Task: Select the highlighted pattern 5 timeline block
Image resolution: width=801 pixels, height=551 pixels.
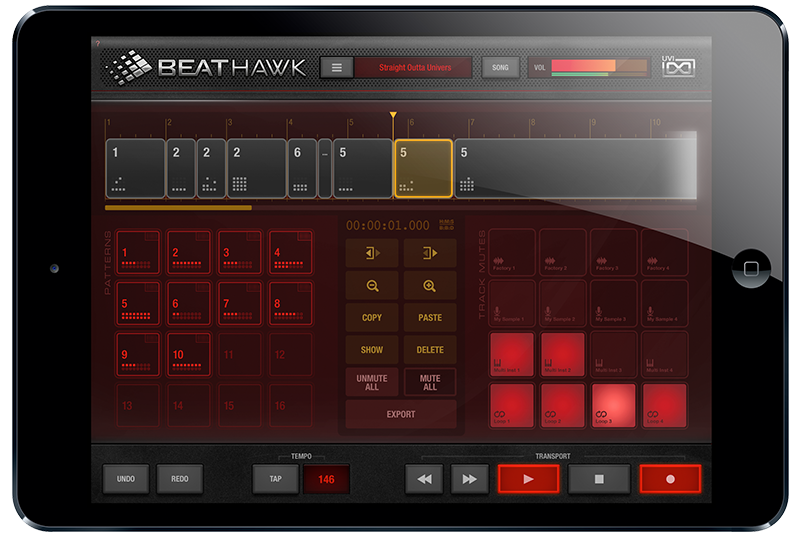Action: point(423,168)
